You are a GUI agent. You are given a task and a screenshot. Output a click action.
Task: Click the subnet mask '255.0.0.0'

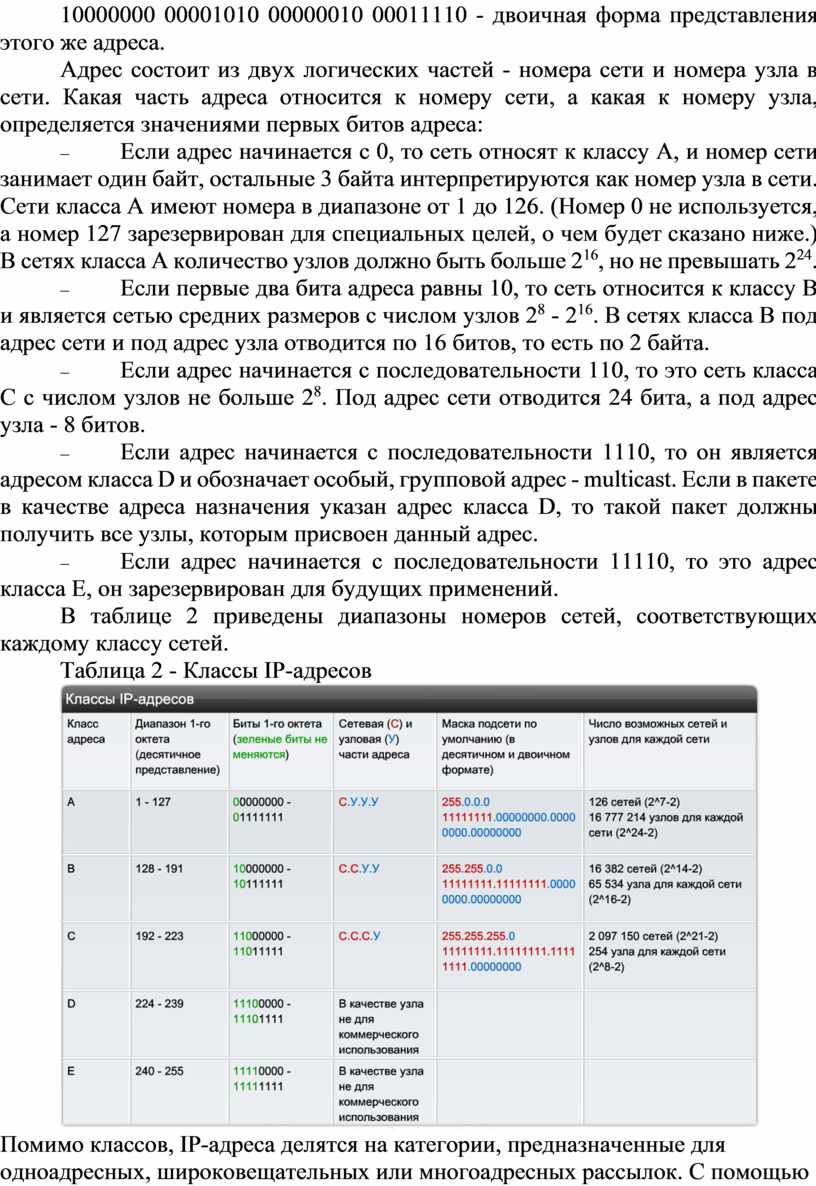pos(466,802)
